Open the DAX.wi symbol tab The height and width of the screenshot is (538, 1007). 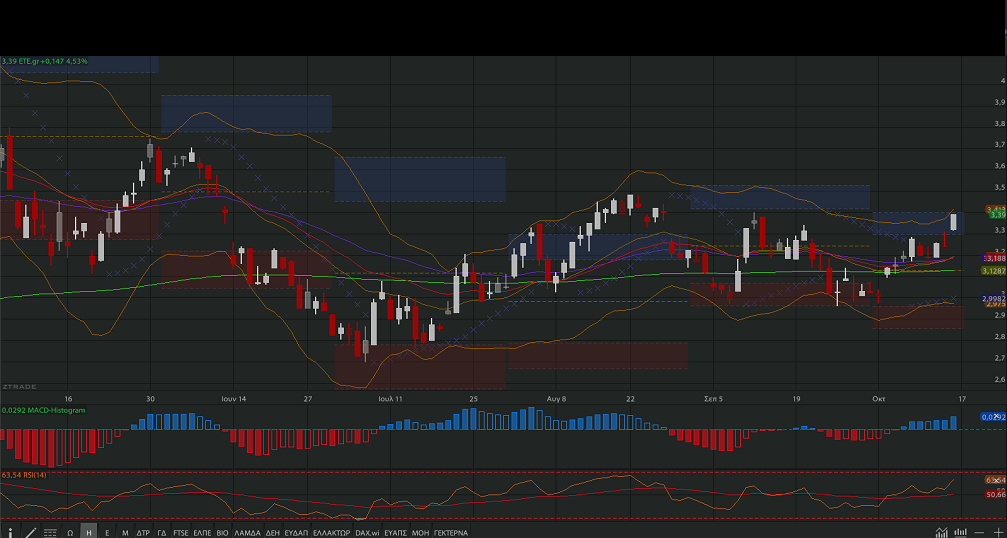367,532
